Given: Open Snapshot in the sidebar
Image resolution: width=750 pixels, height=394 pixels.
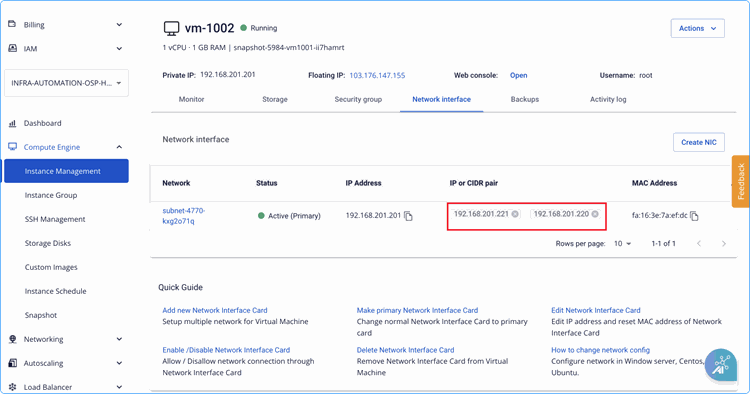Looking at the screenshot, I should click(41, 315).
